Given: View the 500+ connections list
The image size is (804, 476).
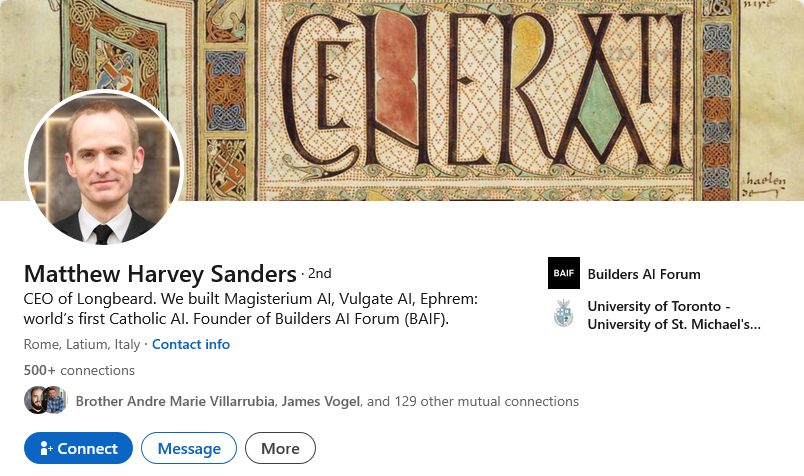Looking at the screenshot, I should click(79, 370).
